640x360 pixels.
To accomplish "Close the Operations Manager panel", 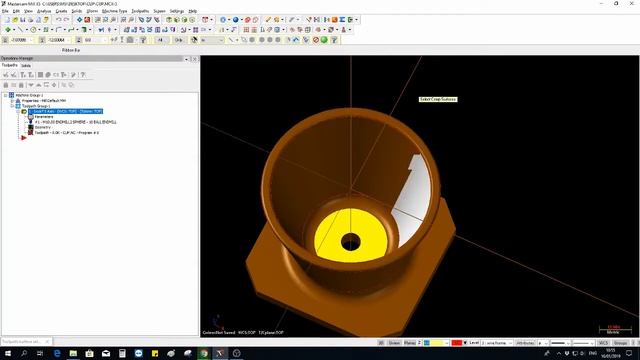I will (195, 59).
